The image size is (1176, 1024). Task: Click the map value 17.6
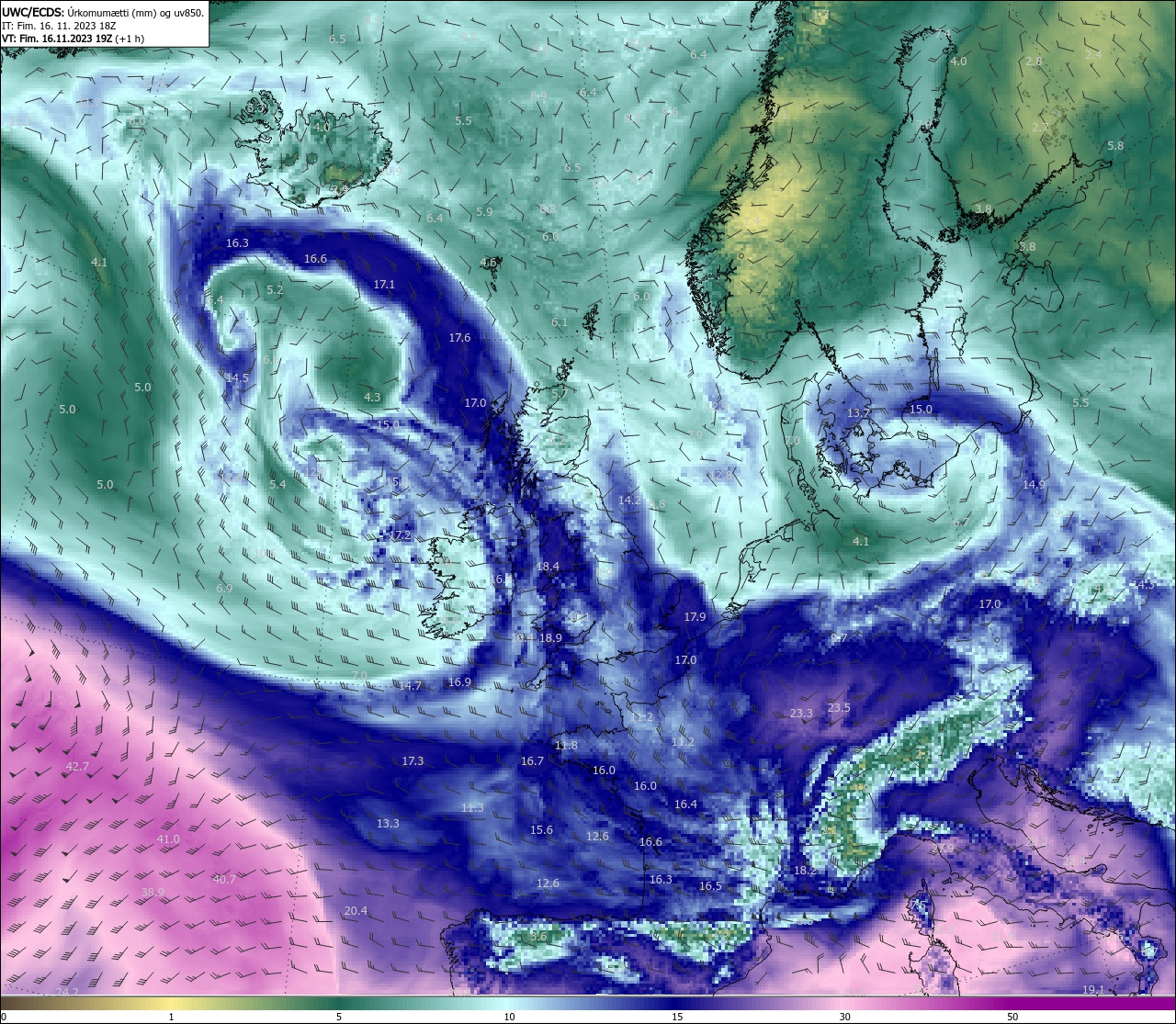pyautogui.click(x=459, y=337)
